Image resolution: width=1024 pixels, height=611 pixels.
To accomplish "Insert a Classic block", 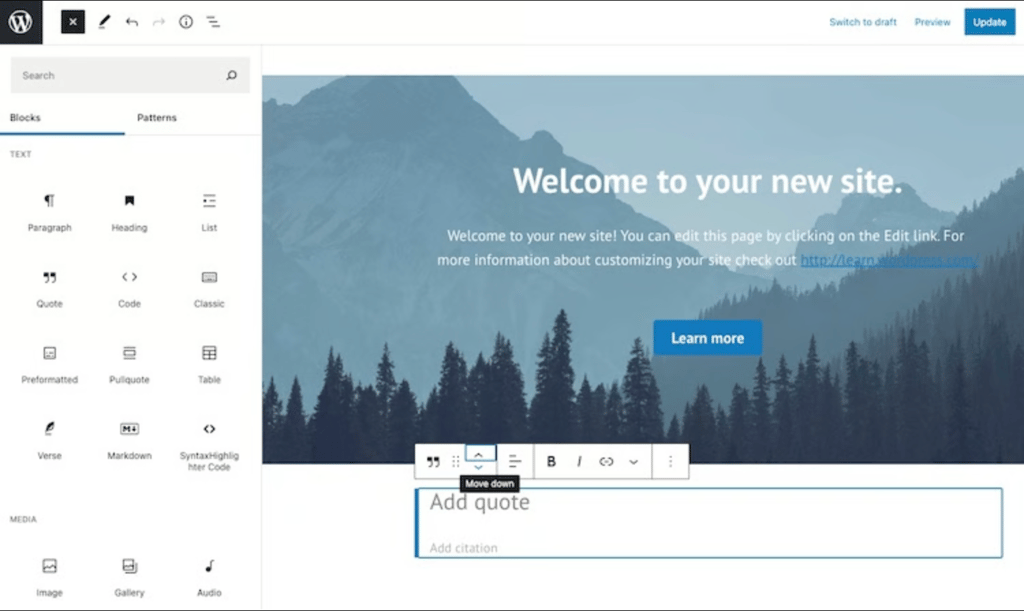I will [x=209, y=289].
